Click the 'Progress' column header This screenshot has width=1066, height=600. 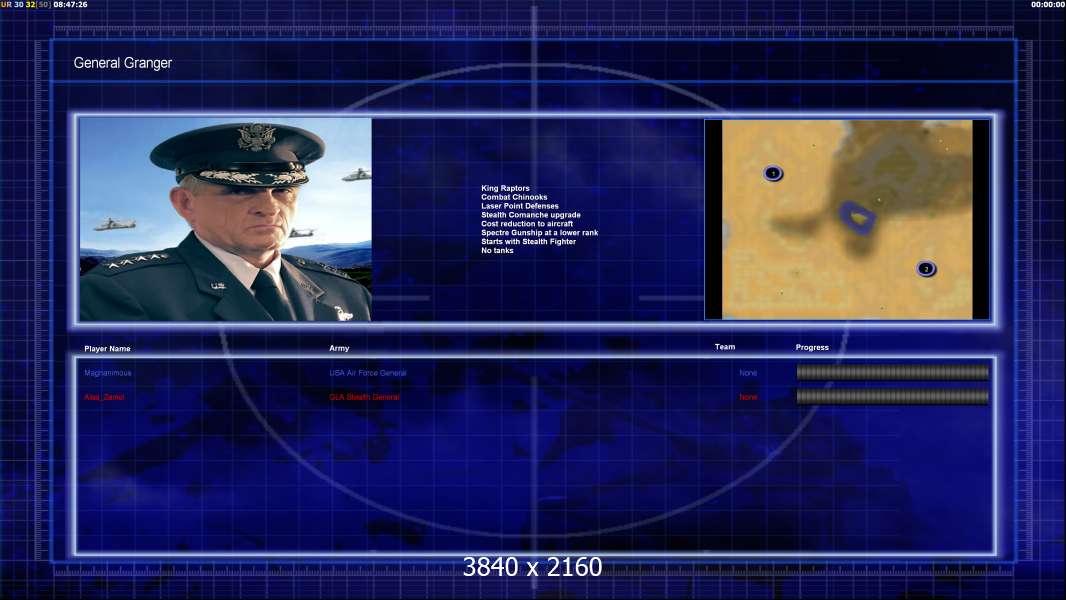(812, 347)
